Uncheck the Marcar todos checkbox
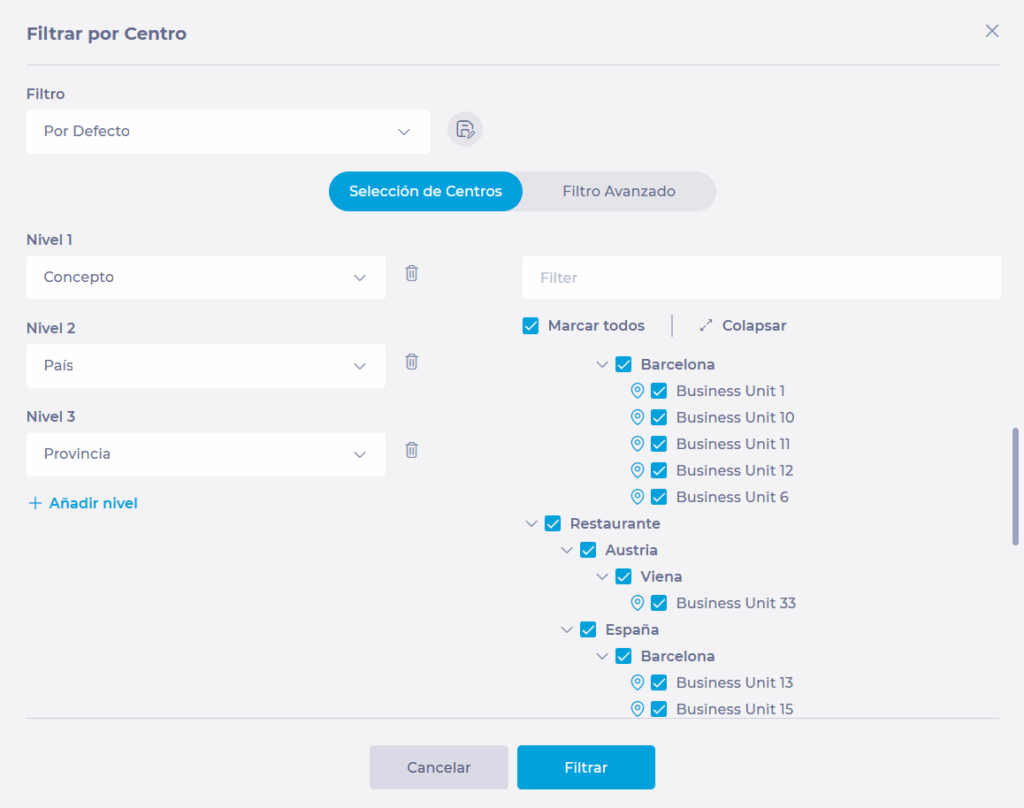The width and height of the screenshot is (1024, 808). [x=531, y=326]
